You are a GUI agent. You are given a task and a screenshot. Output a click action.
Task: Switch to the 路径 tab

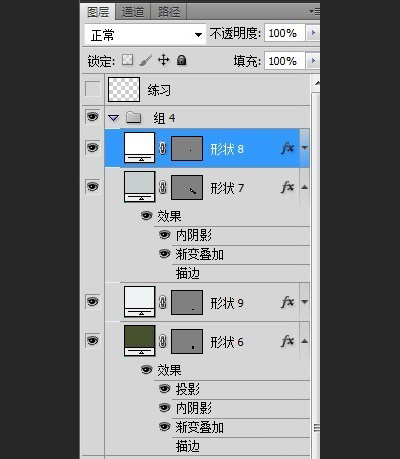(x=169, y=12)
